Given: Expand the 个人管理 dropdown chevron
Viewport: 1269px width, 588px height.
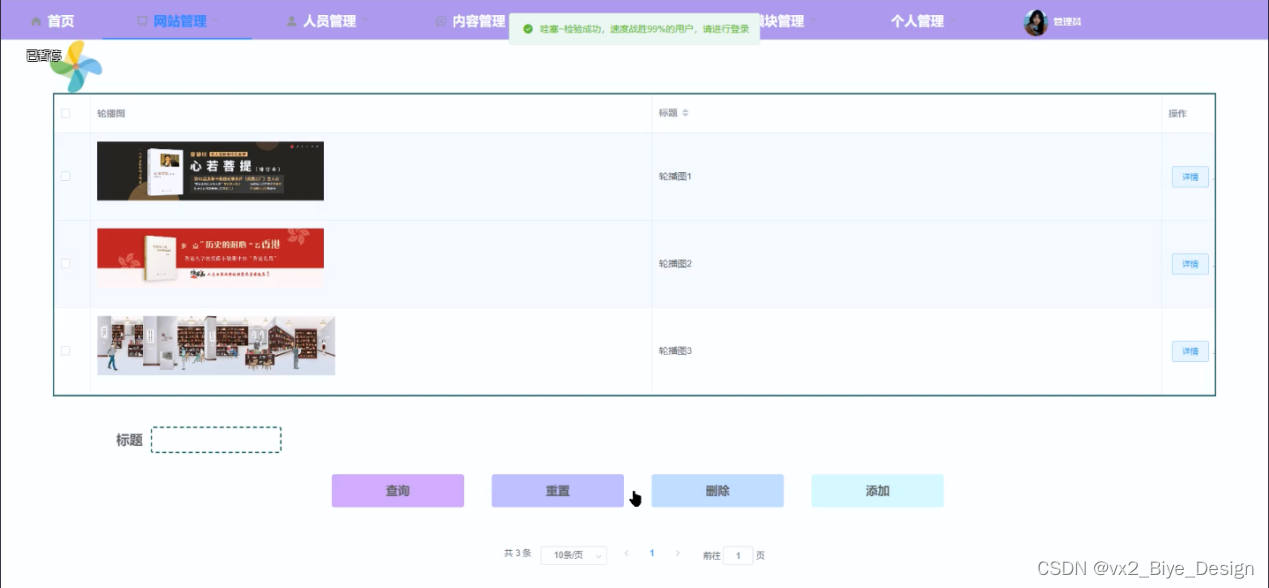Looking at the screenshot, I should pyautogui.click(x=954, y=21).
